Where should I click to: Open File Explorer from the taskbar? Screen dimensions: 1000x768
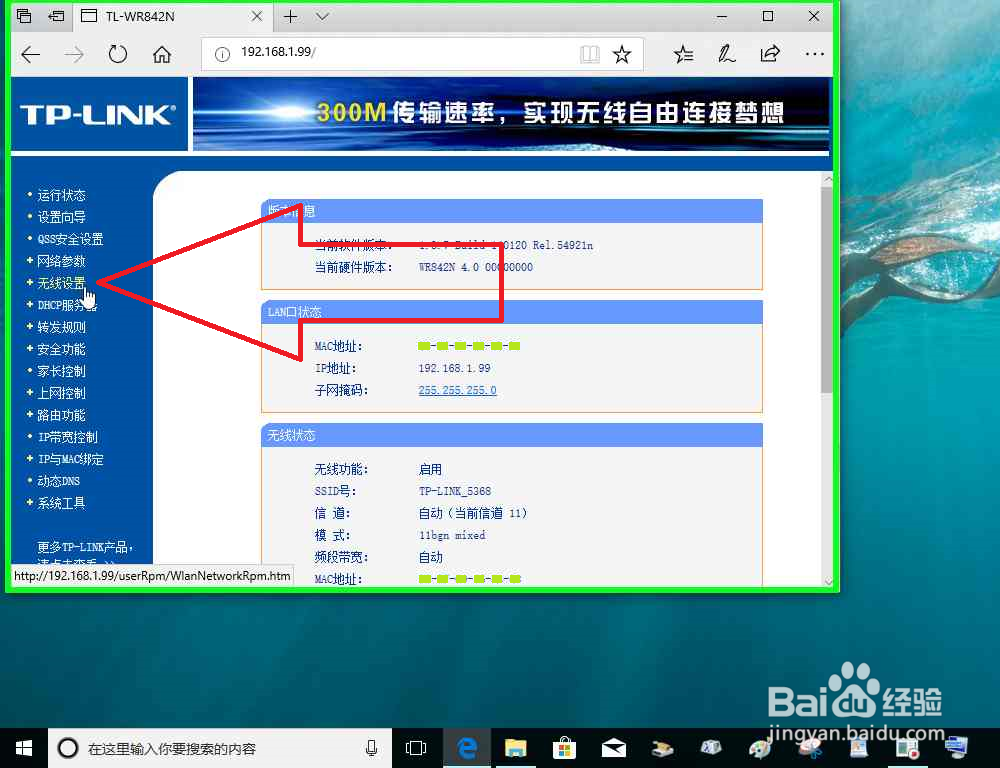tap(515, 748)
